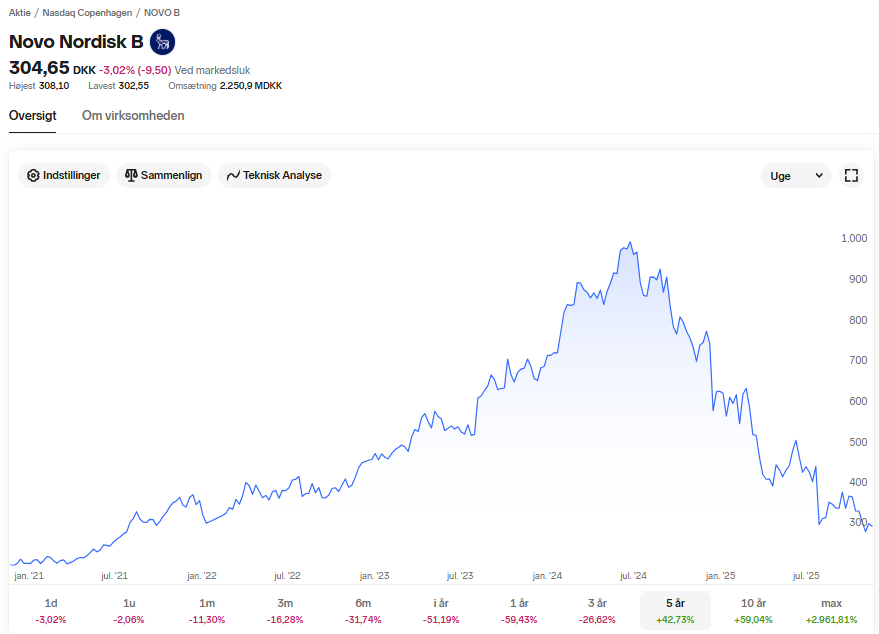Click the current price 304,65 text
The height and width of the screenshot is (634, 879).
39,68
